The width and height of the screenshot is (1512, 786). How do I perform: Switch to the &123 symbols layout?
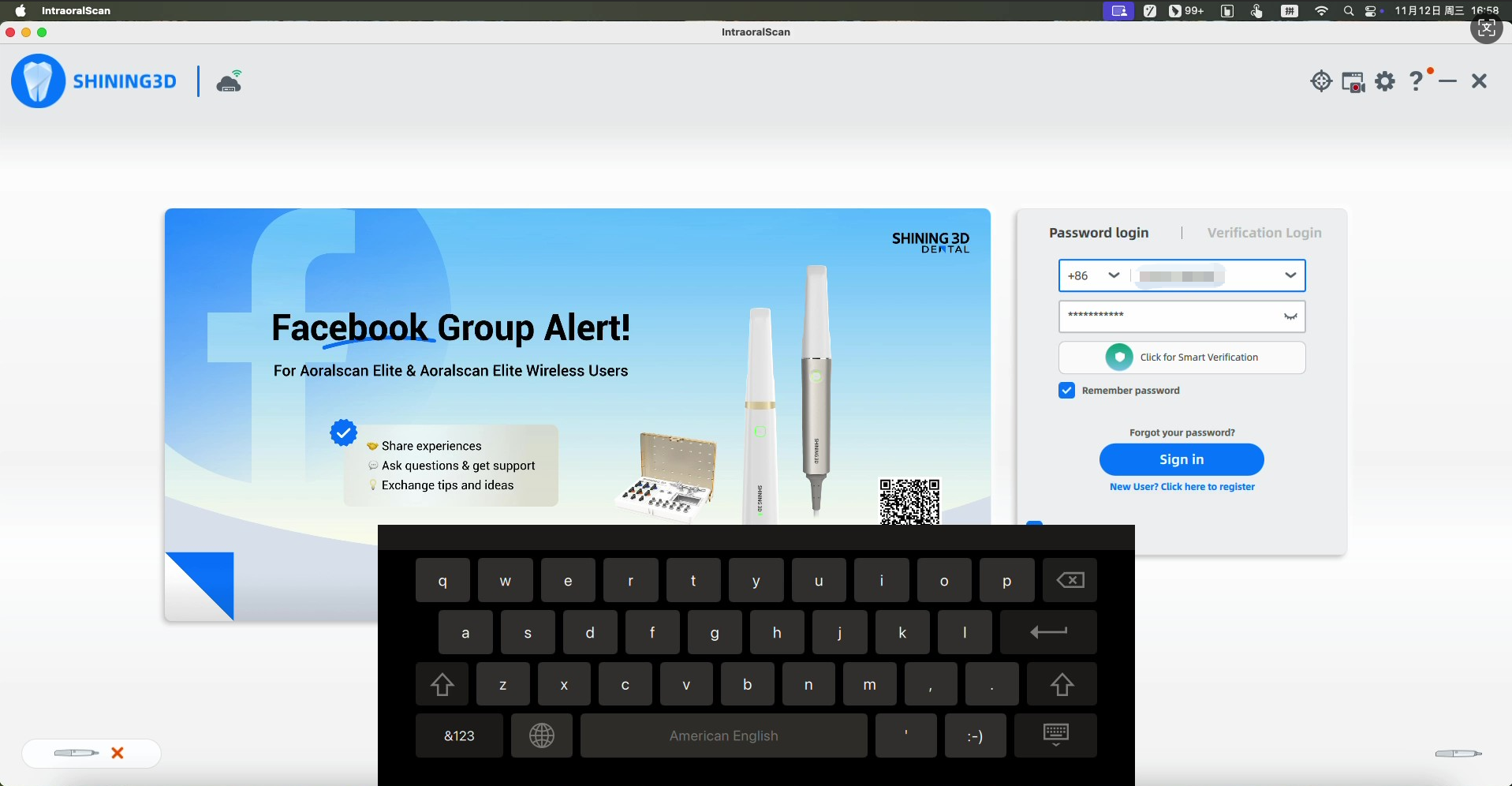459,736
